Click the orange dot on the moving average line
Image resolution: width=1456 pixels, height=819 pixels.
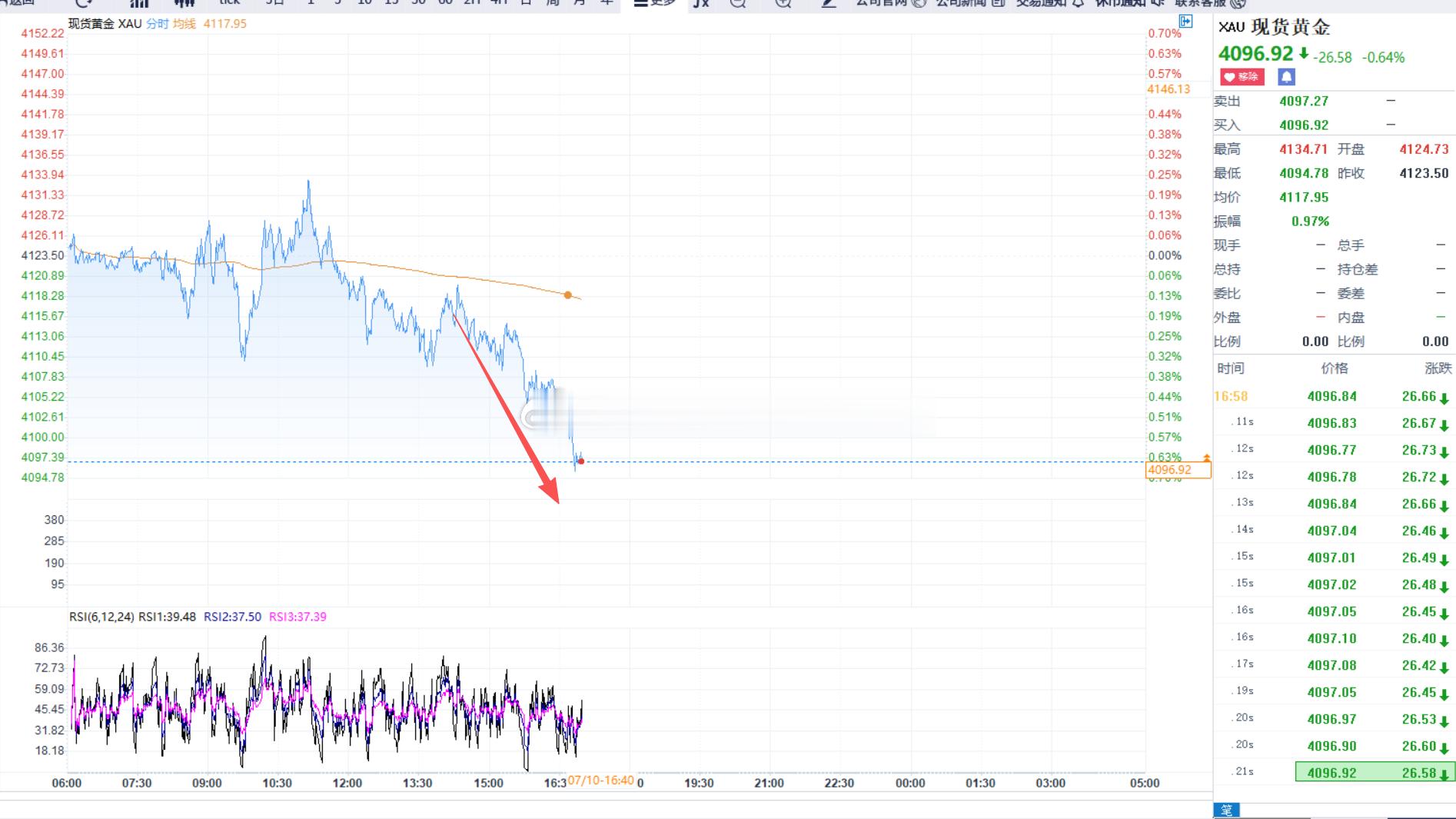[568, 295]
